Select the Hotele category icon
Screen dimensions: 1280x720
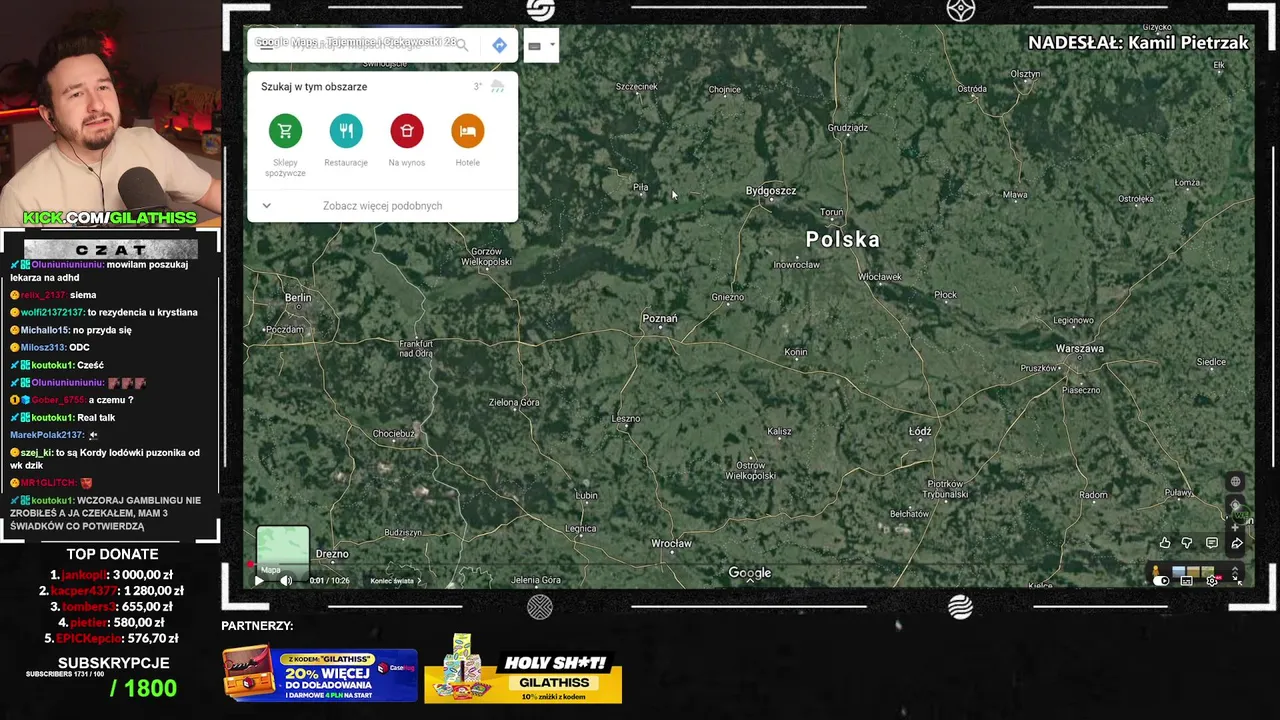click(x=467, y=131)
